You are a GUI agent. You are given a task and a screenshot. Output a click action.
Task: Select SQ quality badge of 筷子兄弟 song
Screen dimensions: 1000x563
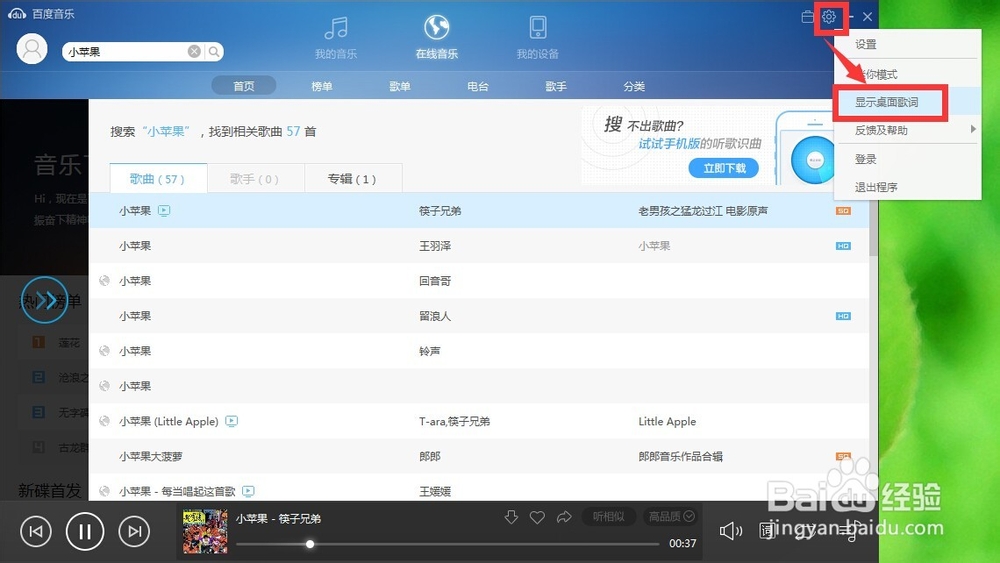click(843, 211)
